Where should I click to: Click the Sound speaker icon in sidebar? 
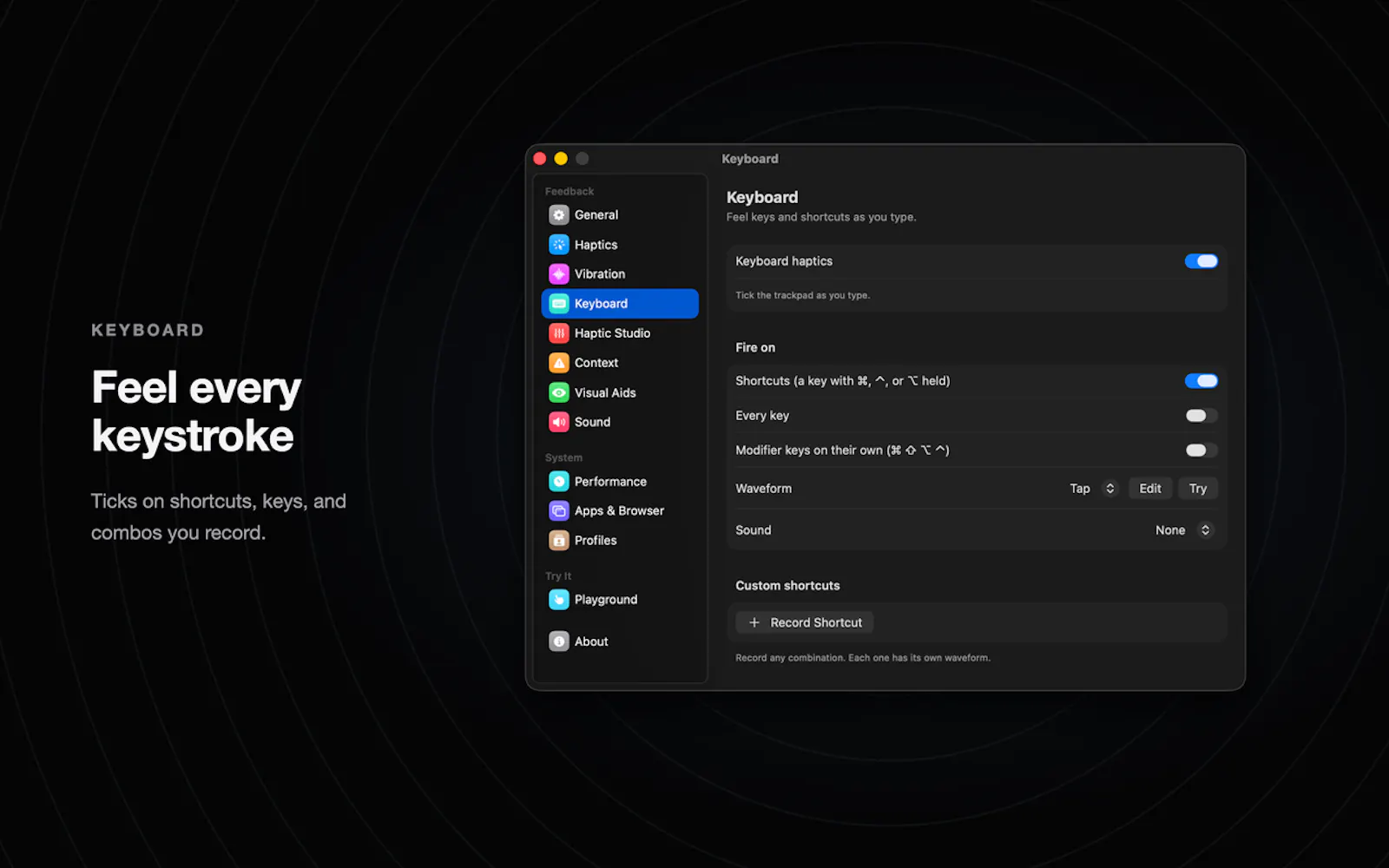pos(559,422)
